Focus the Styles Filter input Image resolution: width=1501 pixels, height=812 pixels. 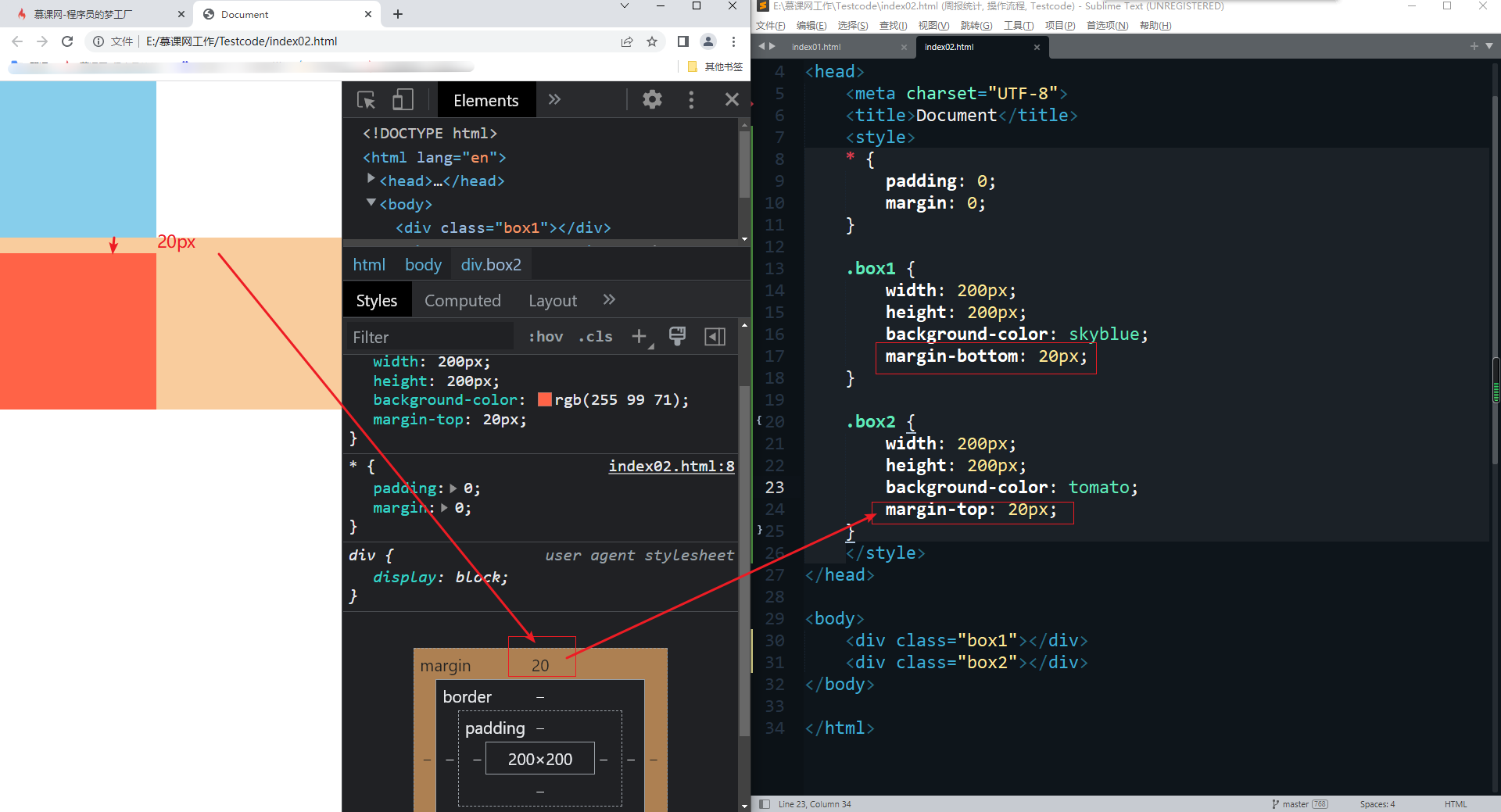point(431,337)
